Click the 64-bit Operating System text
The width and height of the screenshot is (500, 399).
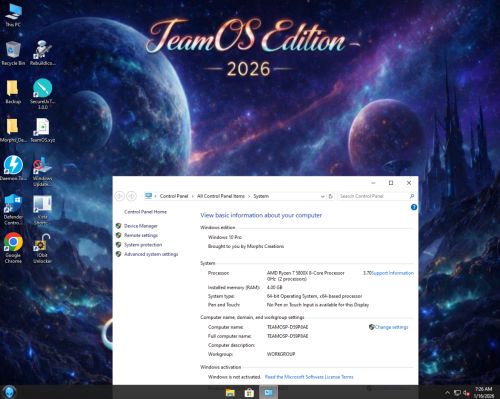click(x=314, y=296)
